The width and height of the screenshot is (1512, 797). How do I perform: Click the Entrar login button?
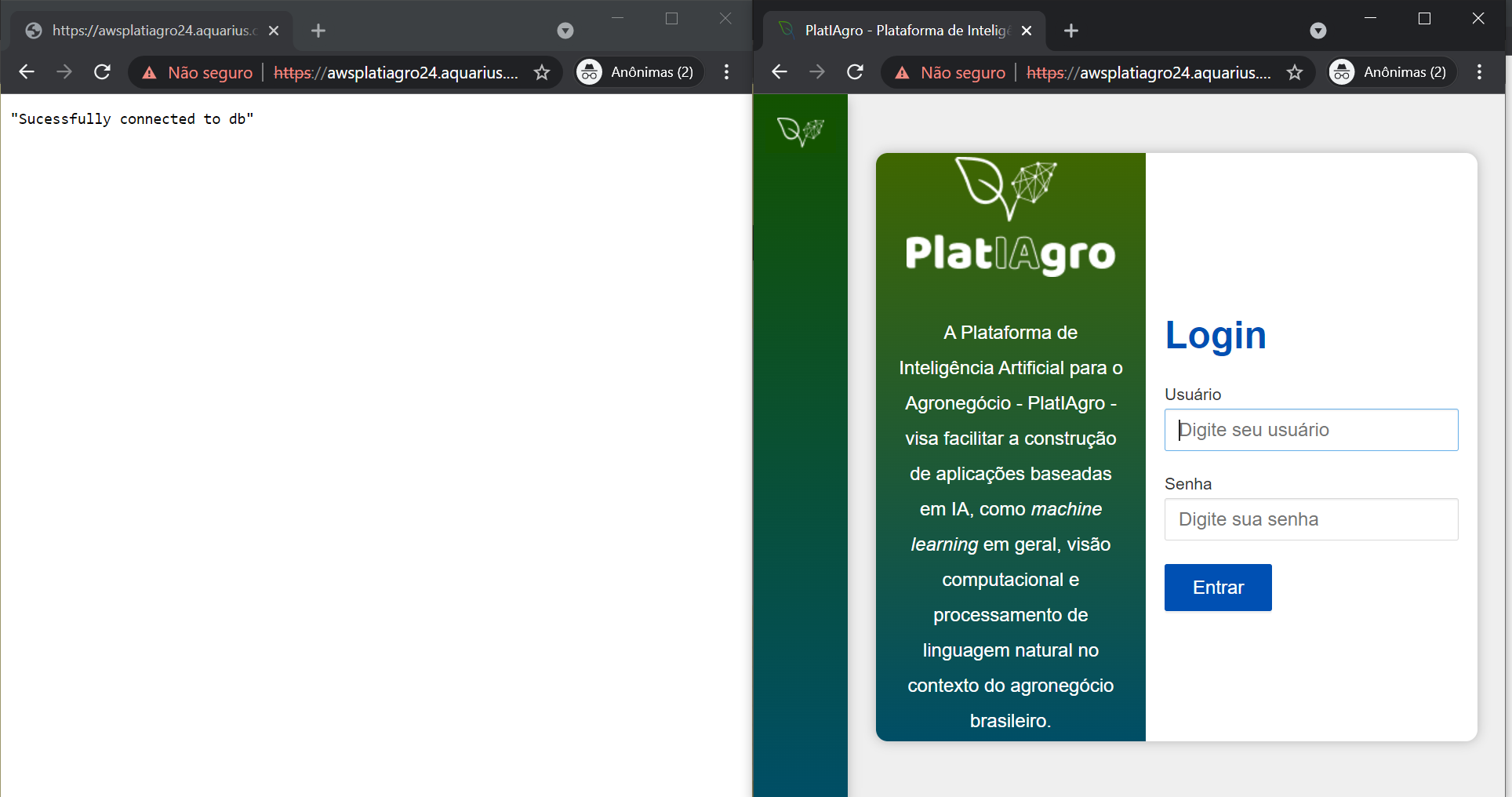[1218, 588]
